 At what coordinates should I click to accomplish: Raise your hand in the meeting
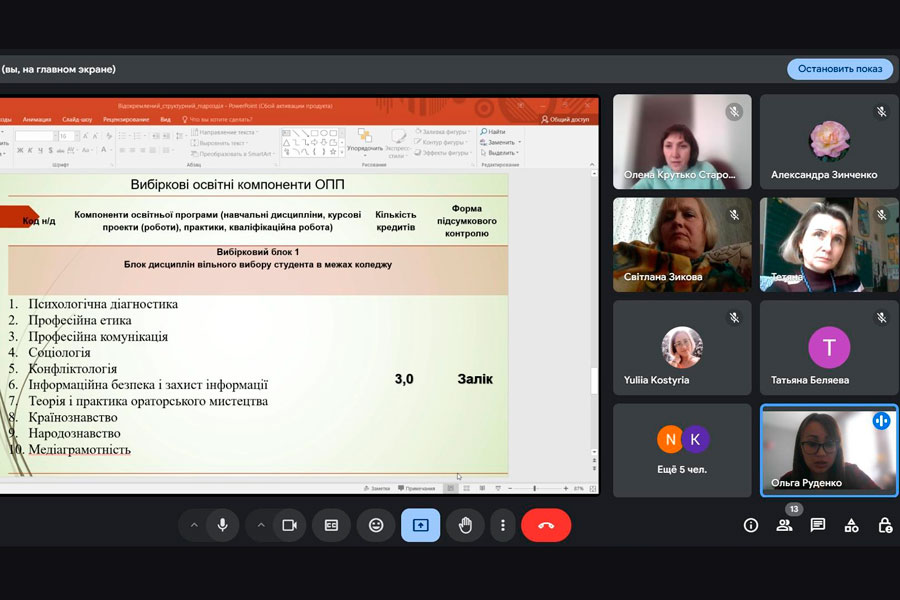pos(465,525)
